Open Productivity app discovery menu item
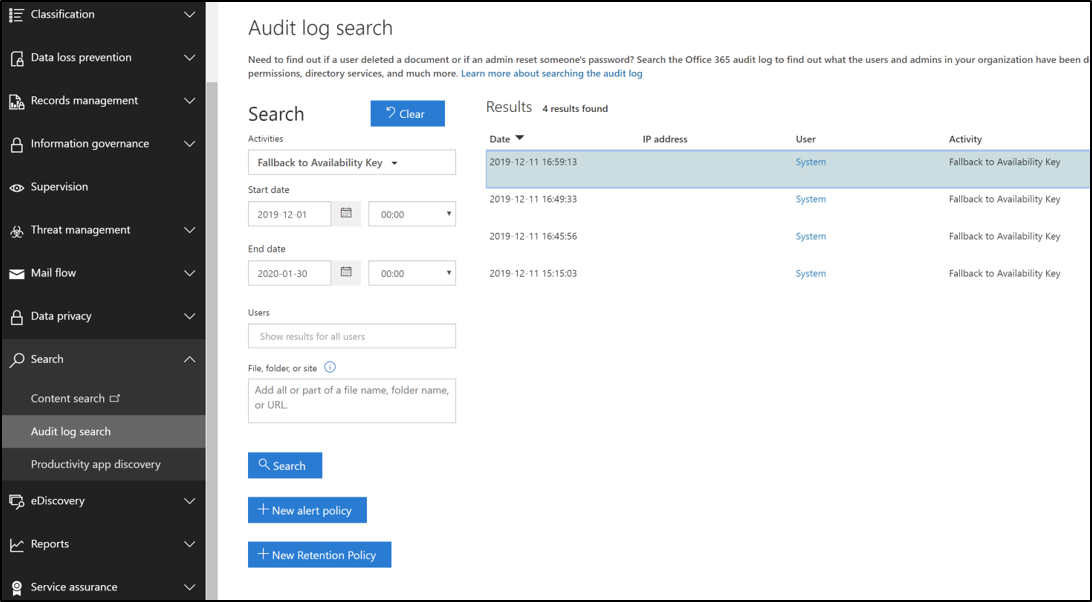The image size is (1092, 602). tap(95, 464)
